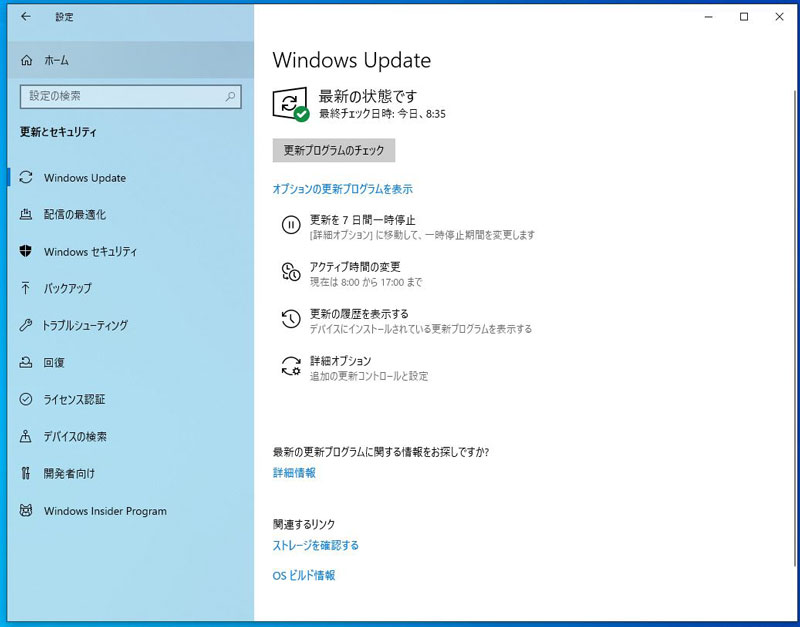Click the magnifier icon in the search box
The height and width of the screenshot is (627, 800).
230,96
